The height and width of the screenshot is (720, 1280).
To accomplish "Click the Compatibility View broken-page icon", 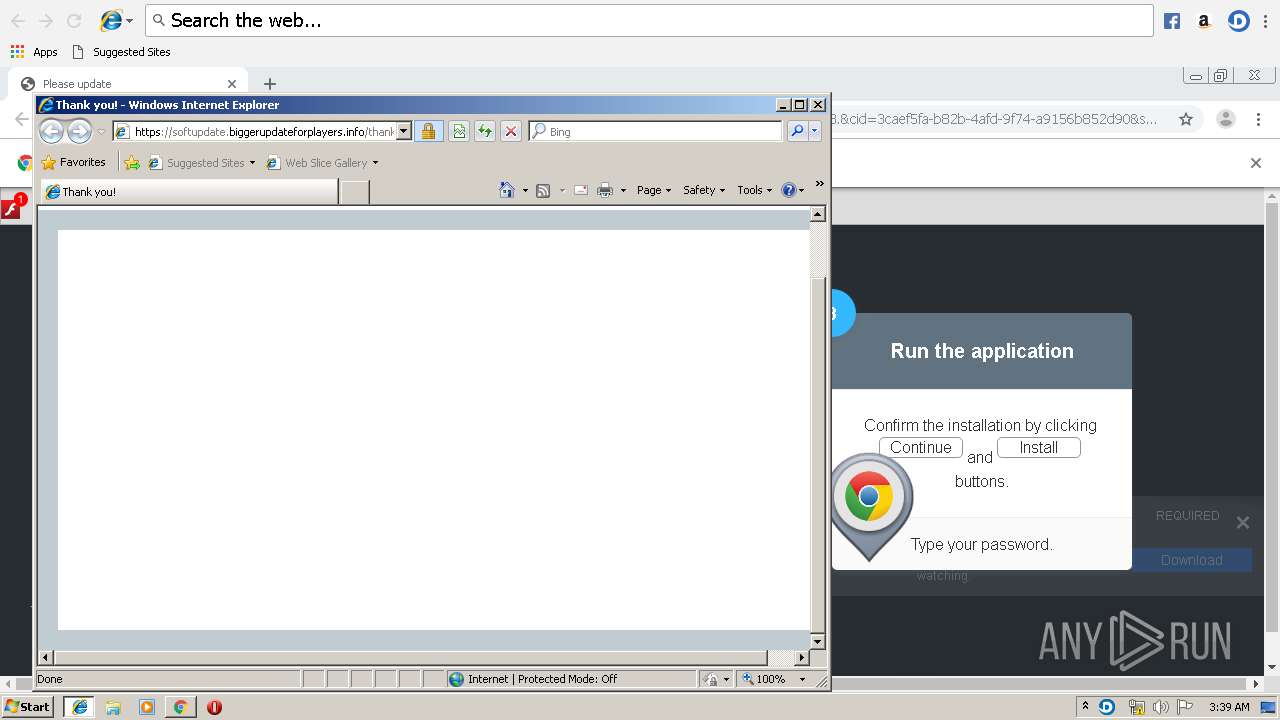I will point(459,131).
